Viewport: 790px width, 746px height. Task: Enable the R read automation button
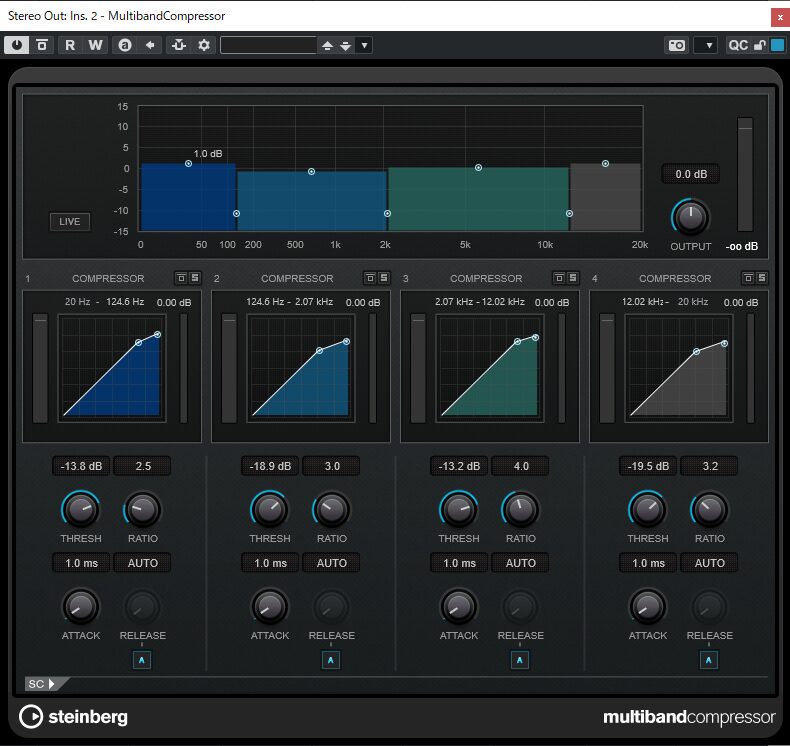click(x=70, y=45)
